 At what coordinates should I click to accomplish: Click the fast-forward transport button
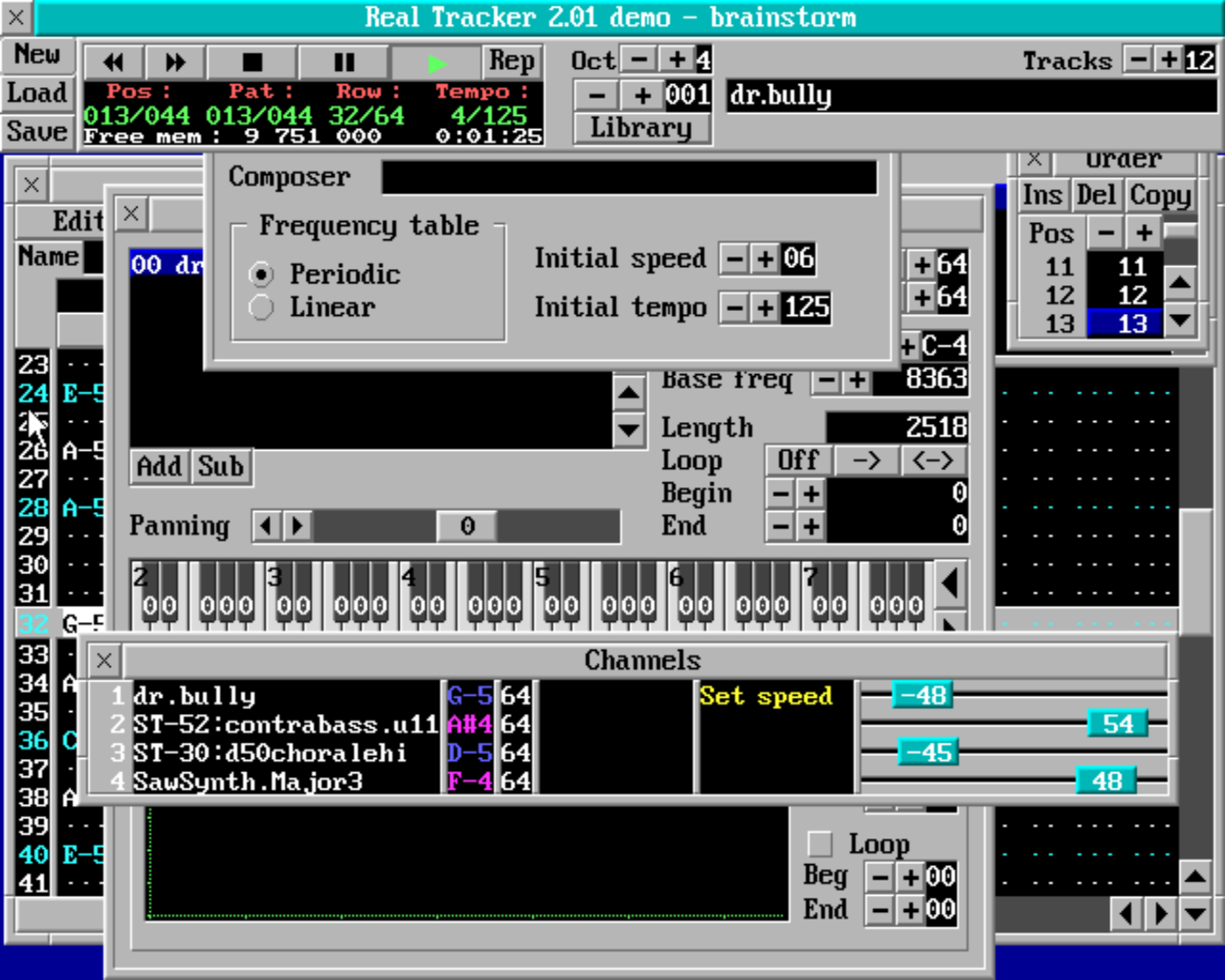[x=175, y=62]
